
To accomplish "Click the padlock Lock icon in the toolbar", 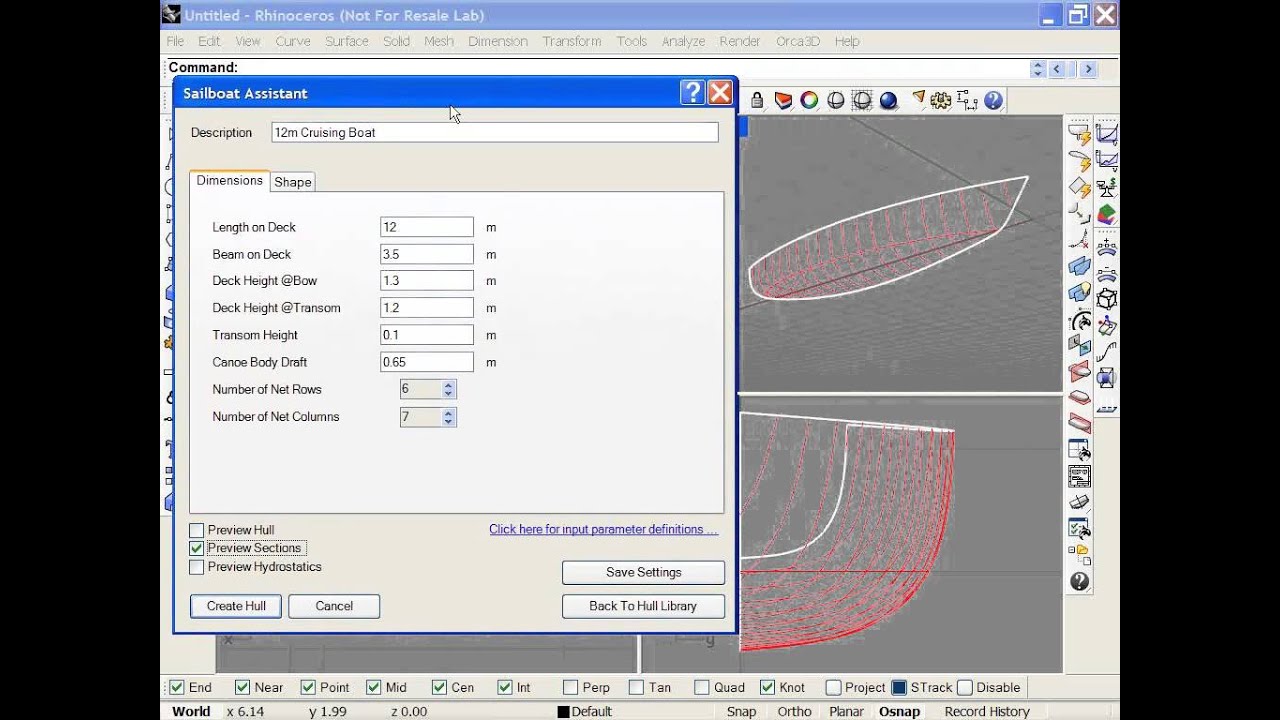I will coord(757,100).
